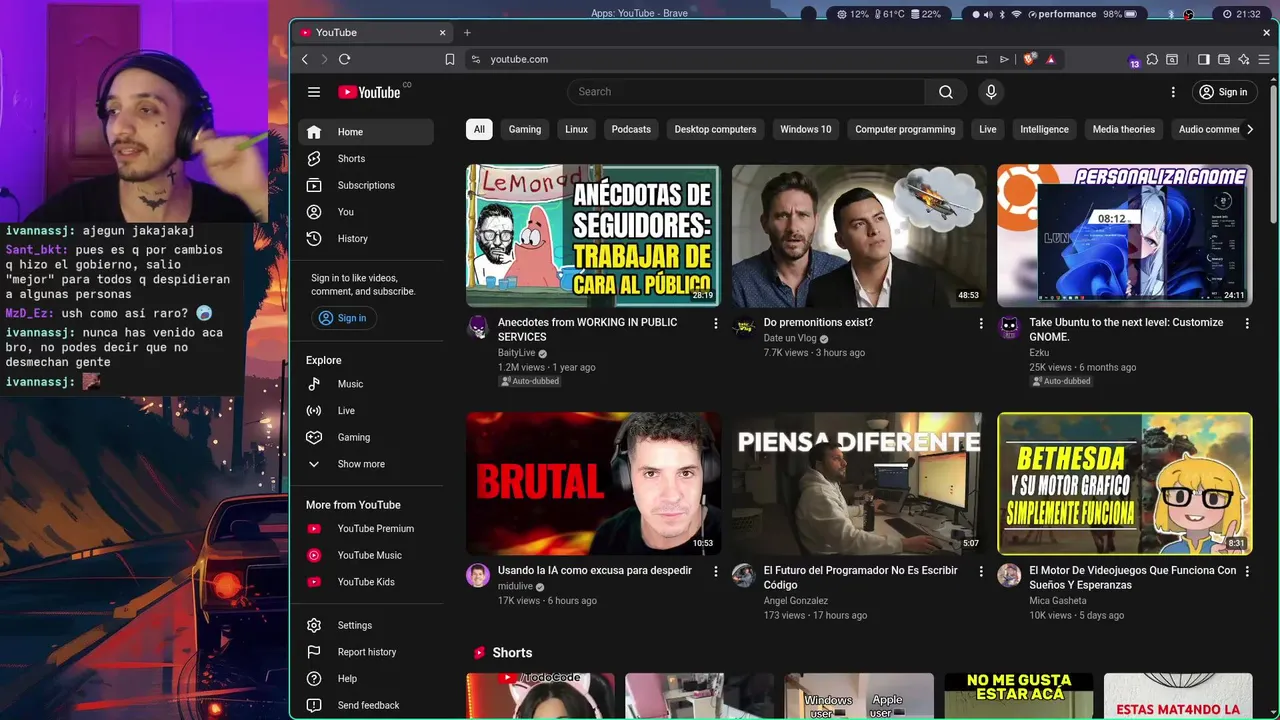Click the volume icon in top bar
1280x720 pixels.
point(987,14)
